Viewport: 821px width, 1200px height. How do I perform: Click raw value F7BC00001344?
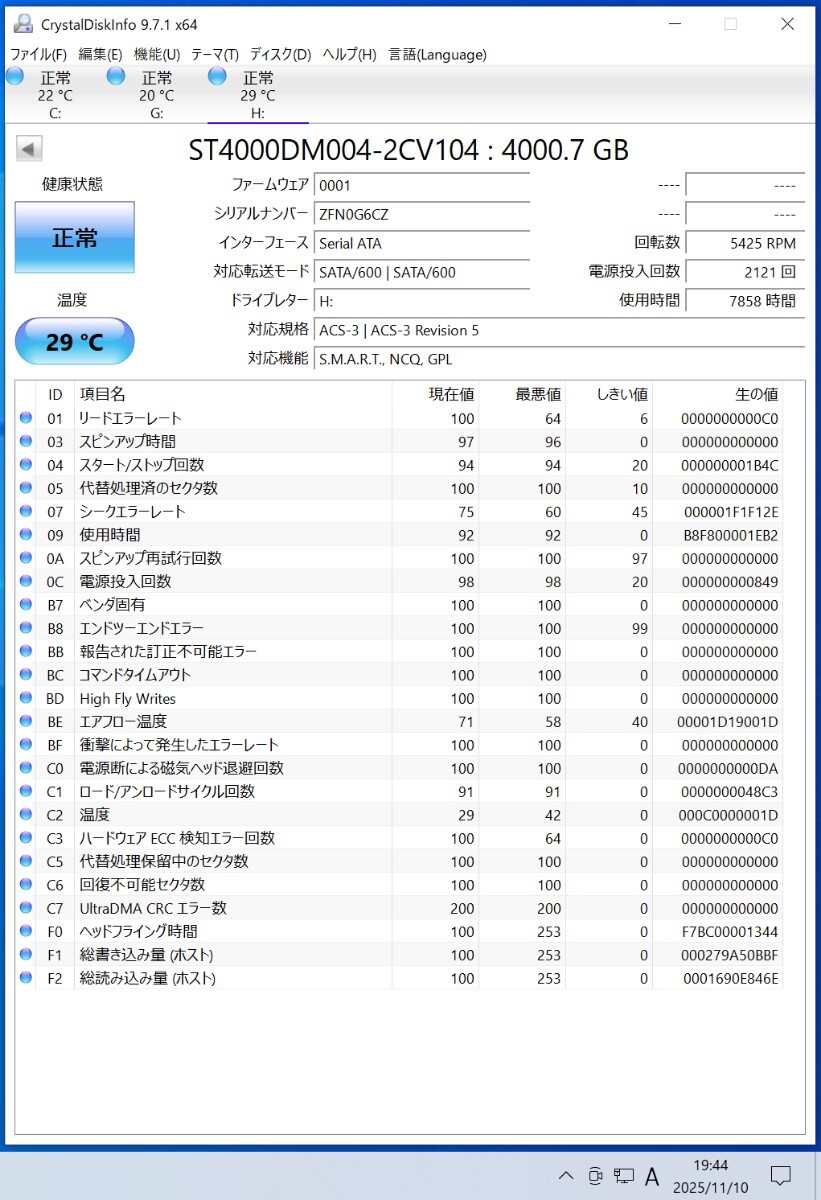pos(730,932)
